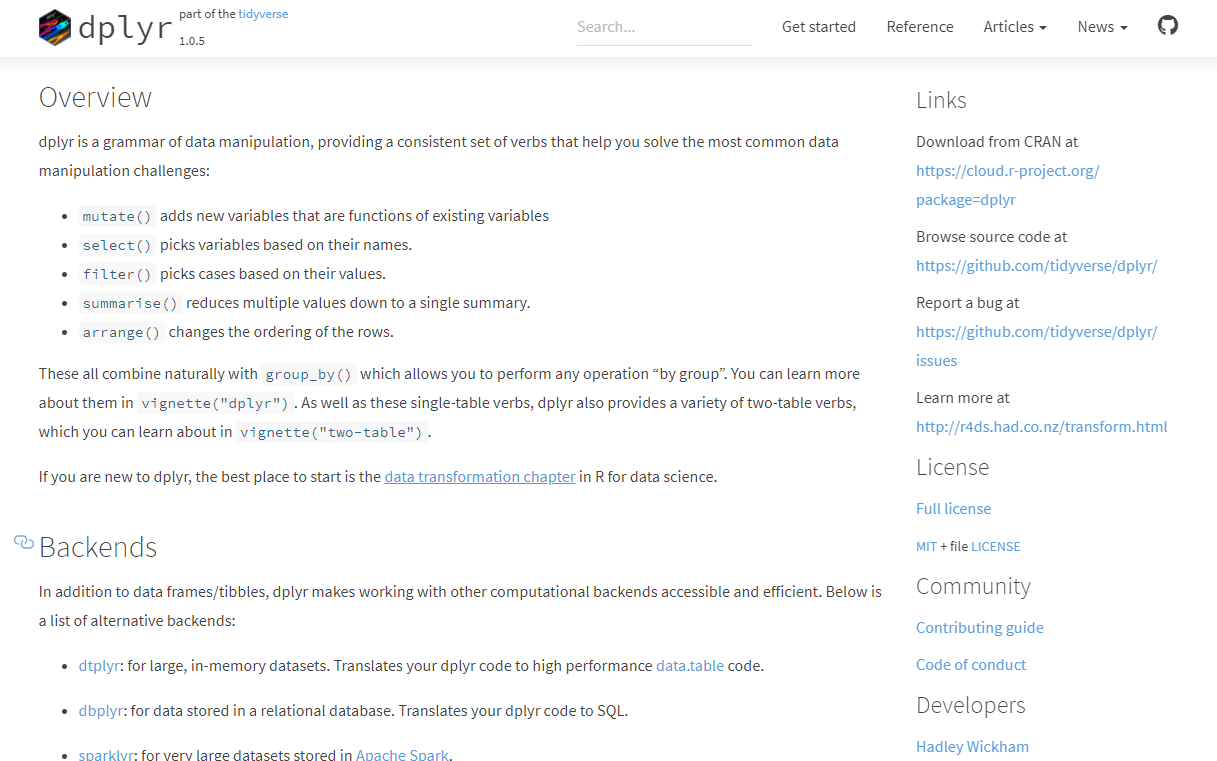Open the data.table link
Image resolution: width=1217 pixels, height=761 pixels.
tap(690, 666)
